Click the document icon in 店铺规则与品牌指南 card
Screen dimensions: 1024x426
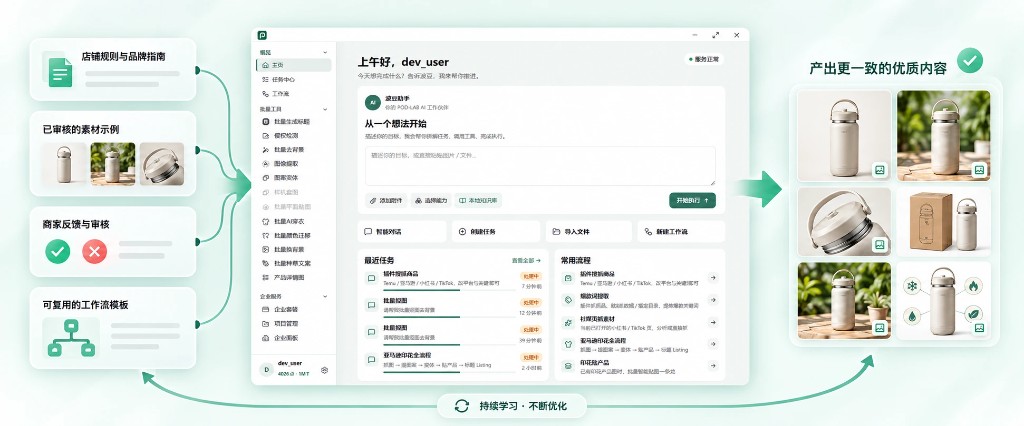click(59, 71)
